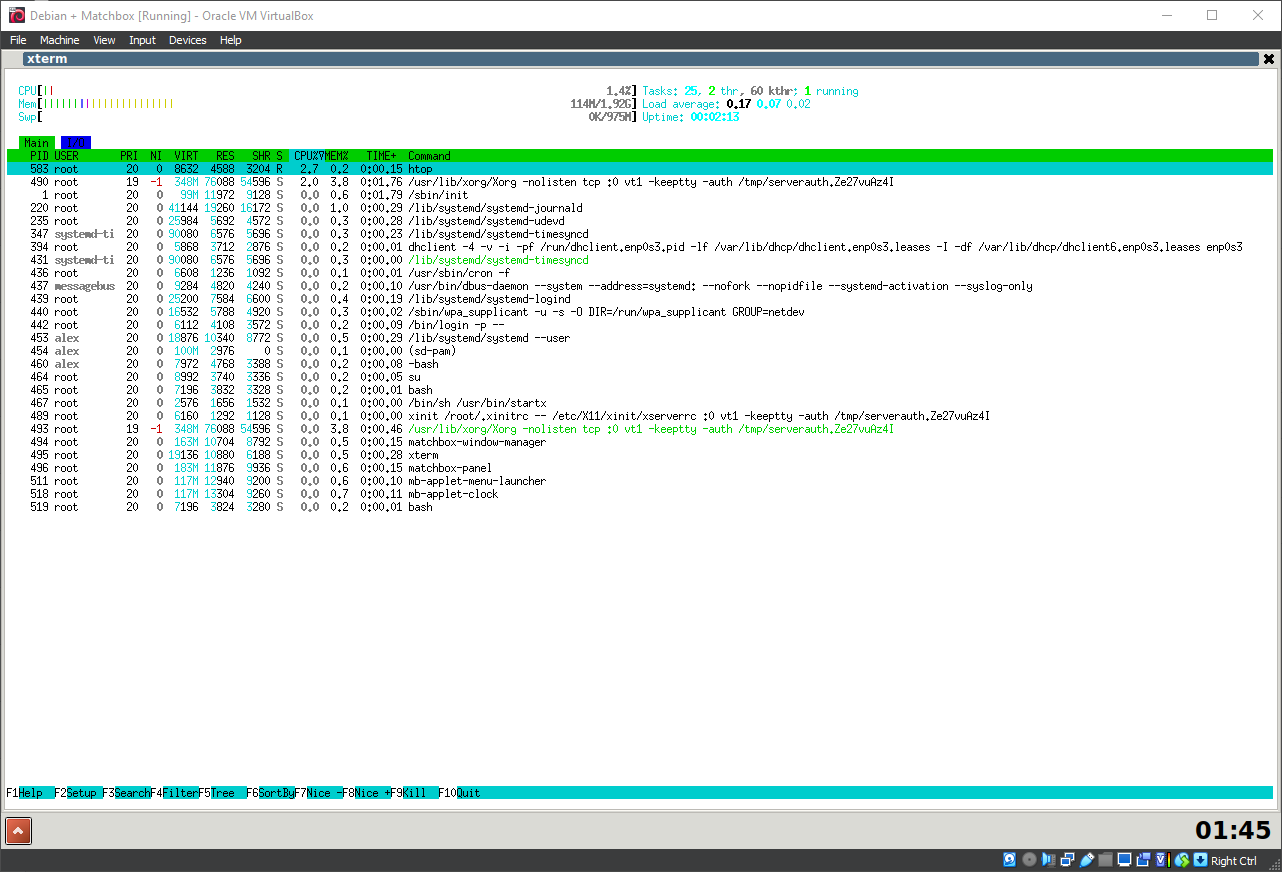The width and height of the screenshot is (1282, 872).
Task: Click the recording icon in the status bar
Action: (1143, 859)
